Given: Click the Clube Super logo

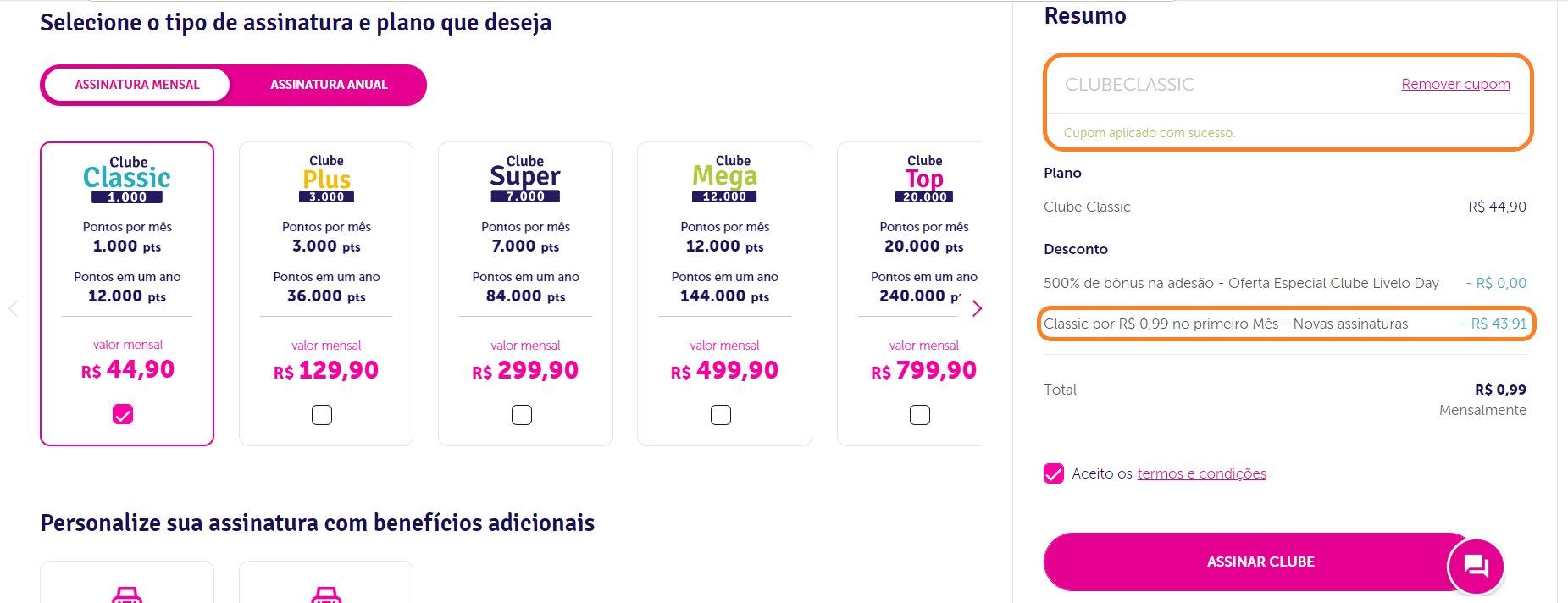Looking at the screenshot, I should pyautogui.click(x=525, y=179).
